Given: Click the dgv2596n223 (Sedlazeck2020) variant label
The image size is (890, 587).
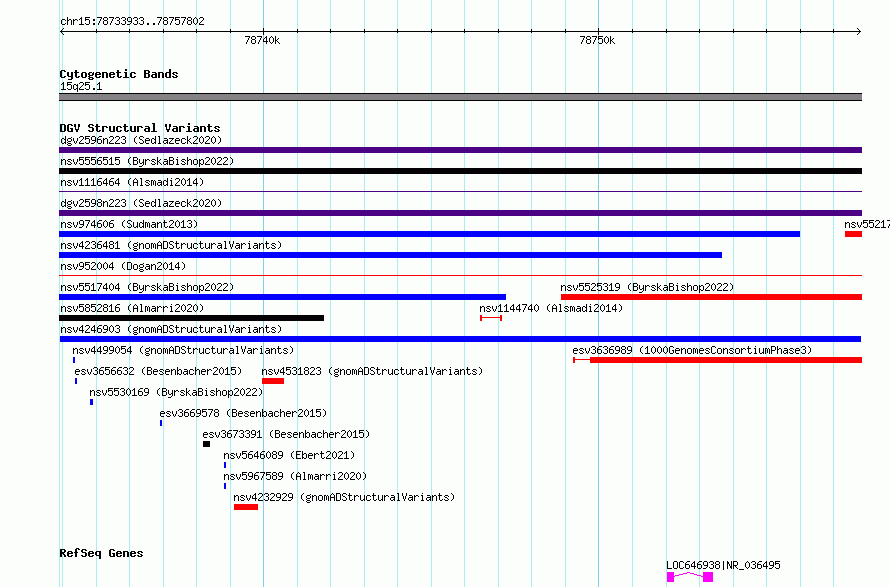Looking at the screenshot, I should point(141,140).
